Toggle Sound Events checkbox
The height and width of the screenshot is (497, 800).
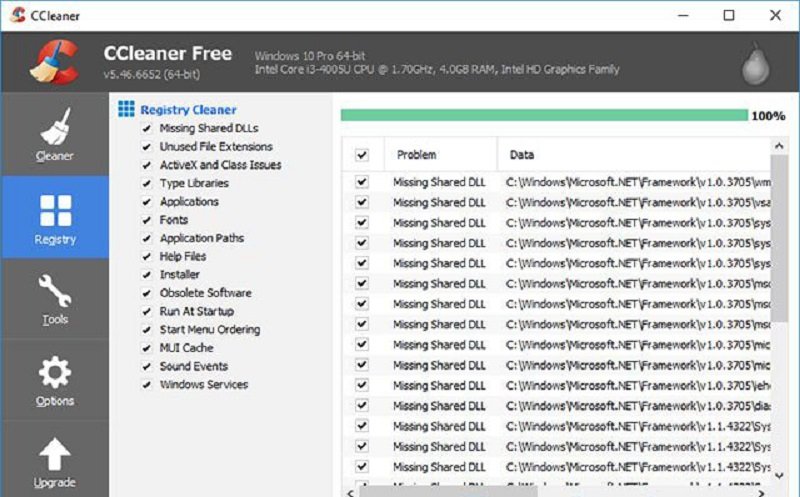pyautogui.click(x=147, y=367)
